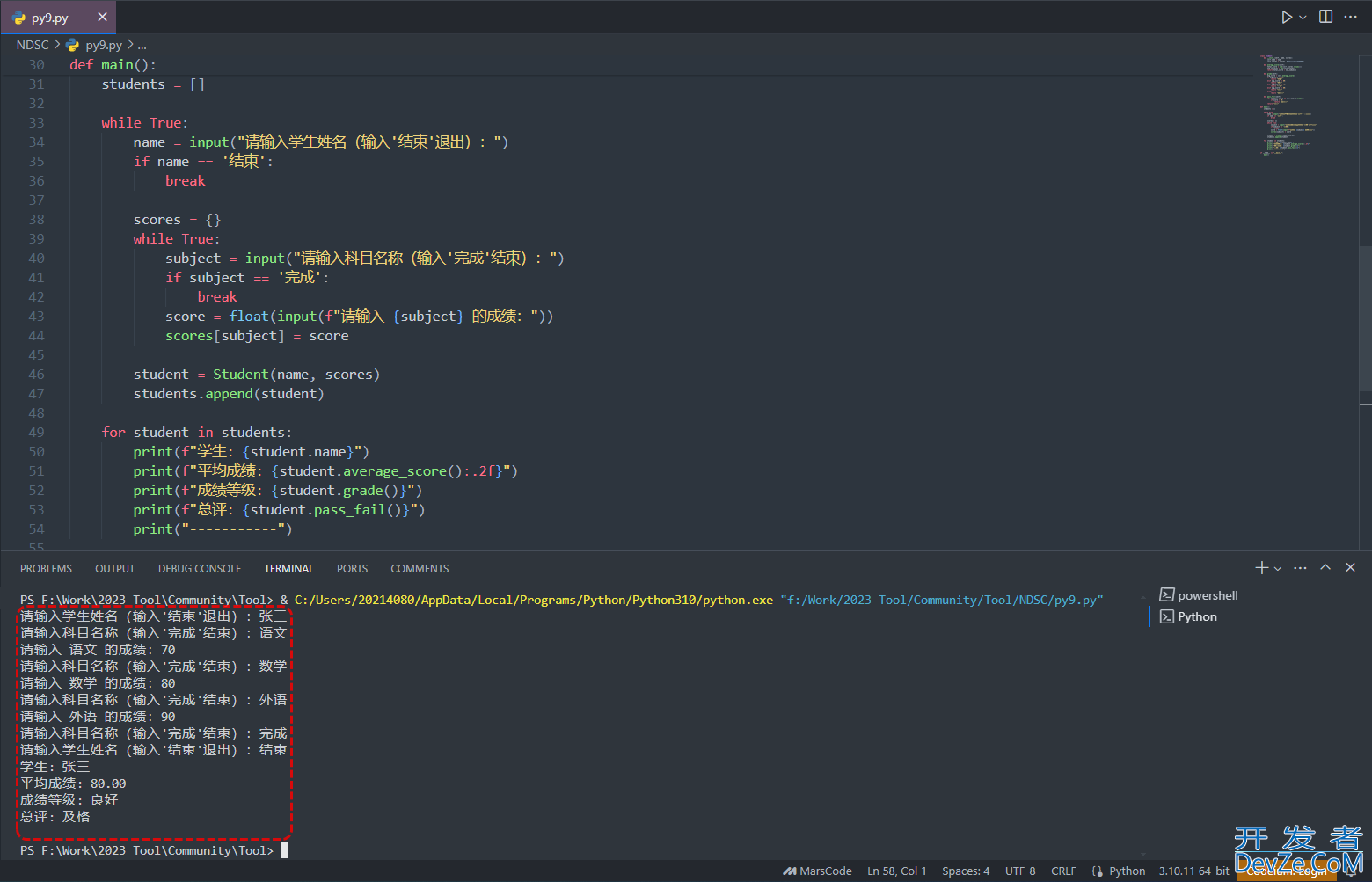Select the powershell terminal instance
The width and height of the screenshot is (1372, 882).
[x=1207, y=595]
